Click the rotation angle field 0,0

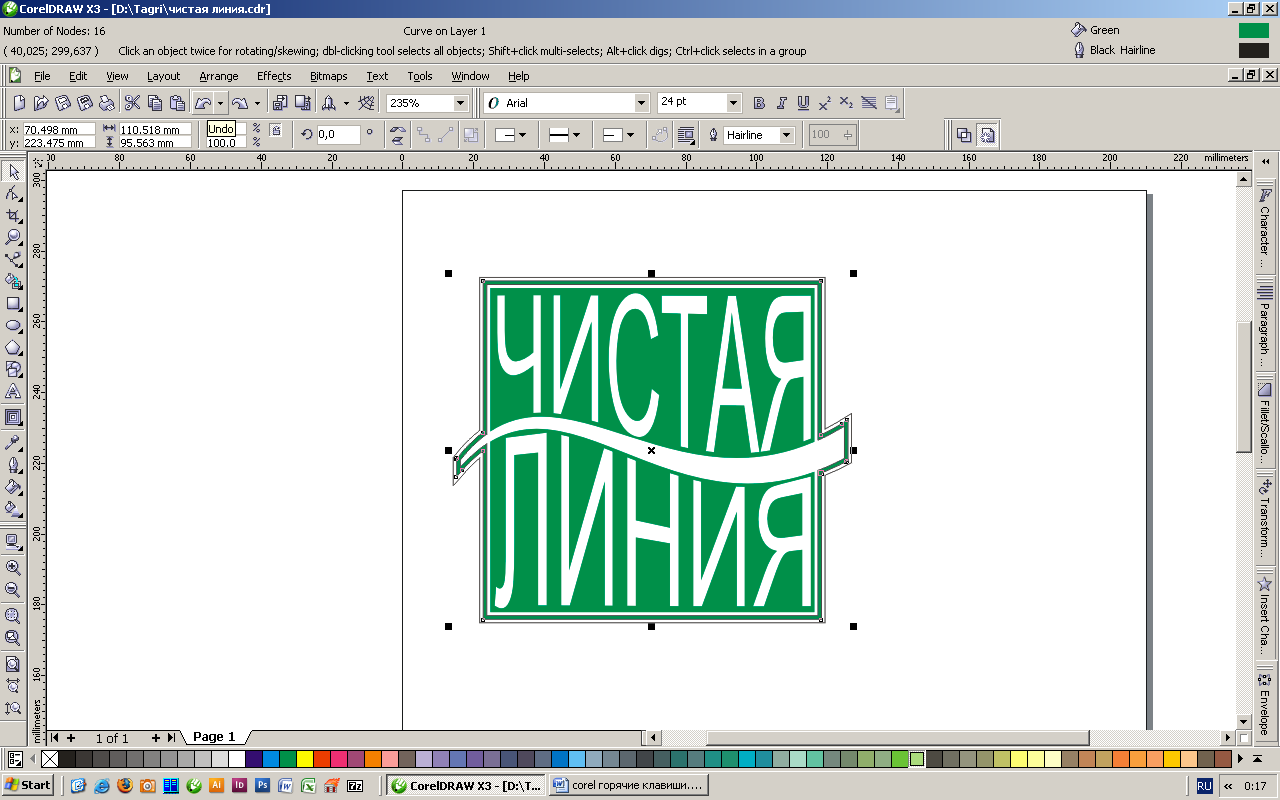[339, 135]
